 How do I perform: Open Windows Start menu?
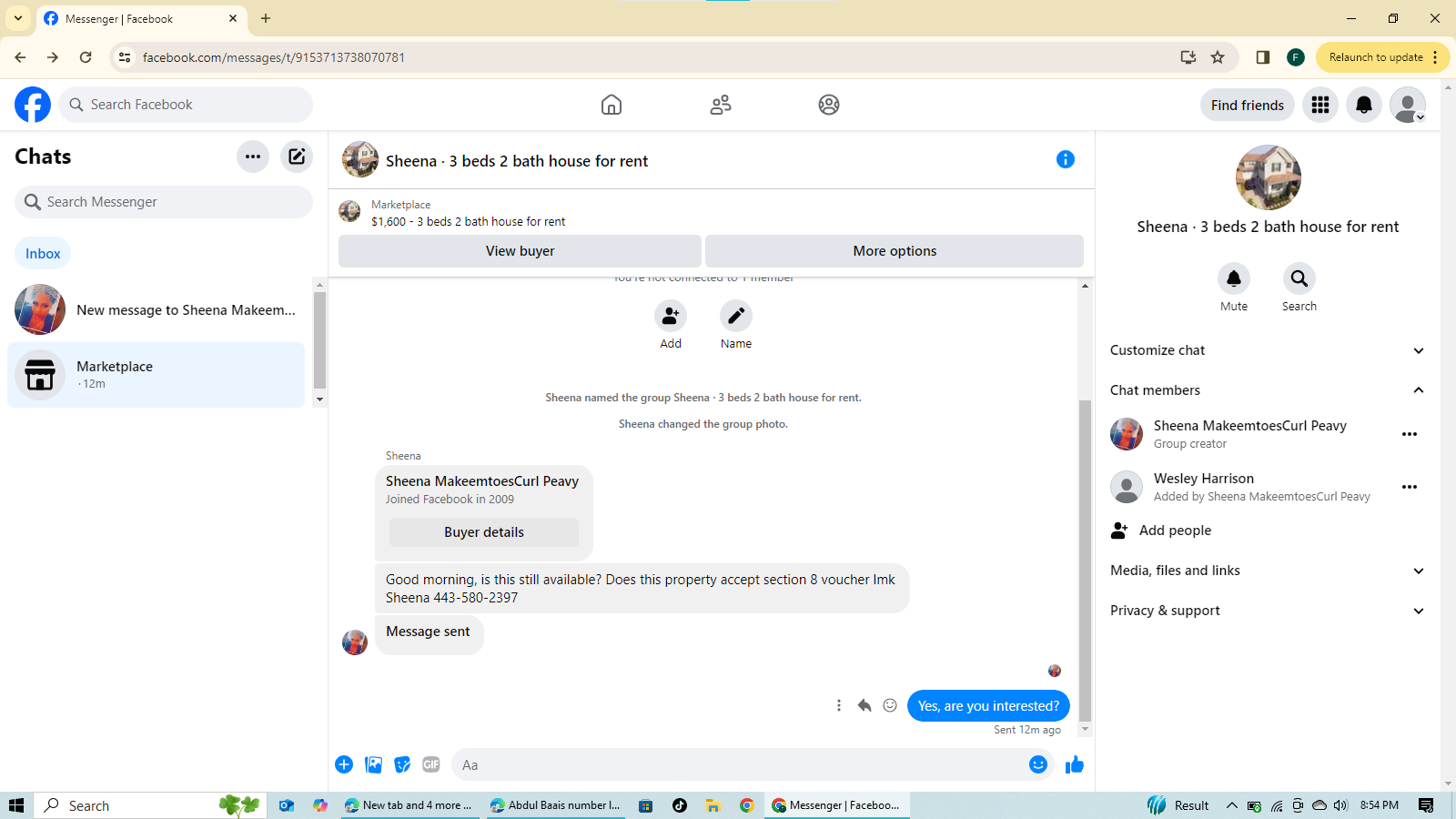pos(16,805)
